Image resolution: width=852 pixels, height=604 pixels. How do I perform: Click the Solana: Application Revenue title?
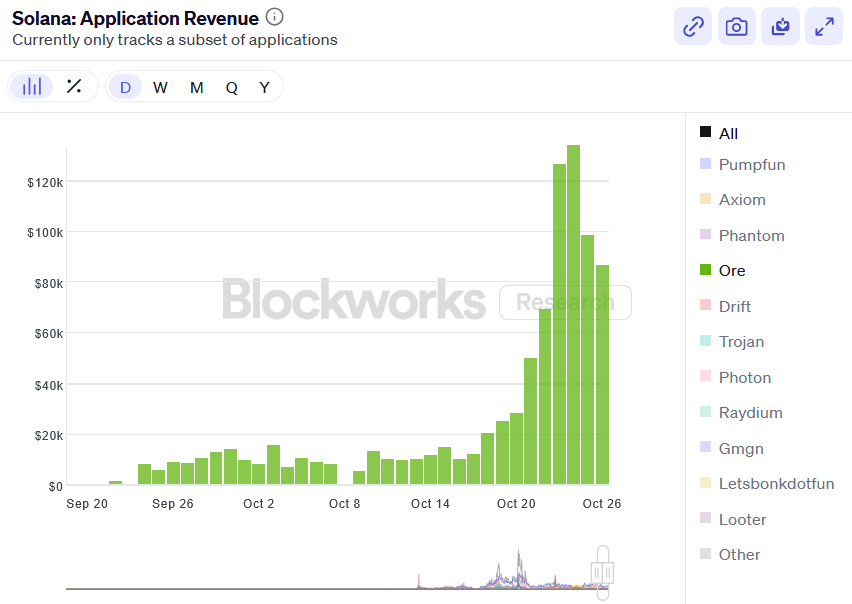point(135,18)
